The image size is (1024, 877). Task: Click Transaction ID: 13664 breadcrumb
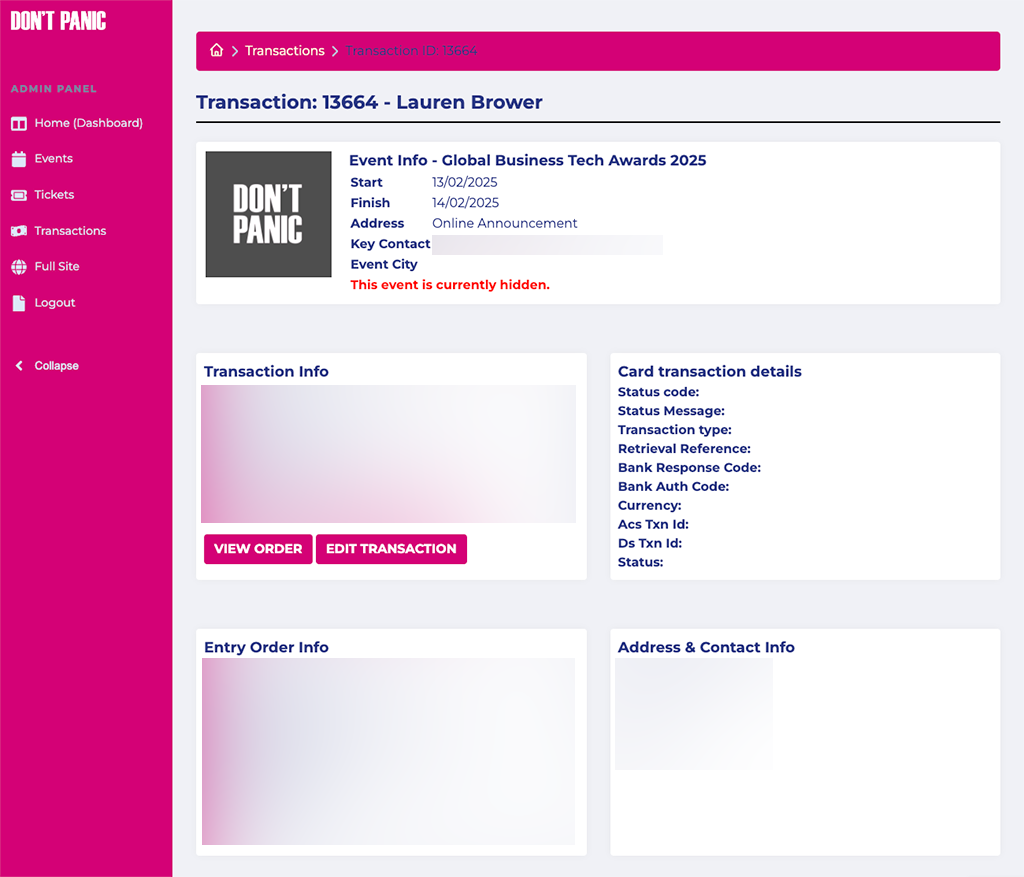tap(411, 51)
